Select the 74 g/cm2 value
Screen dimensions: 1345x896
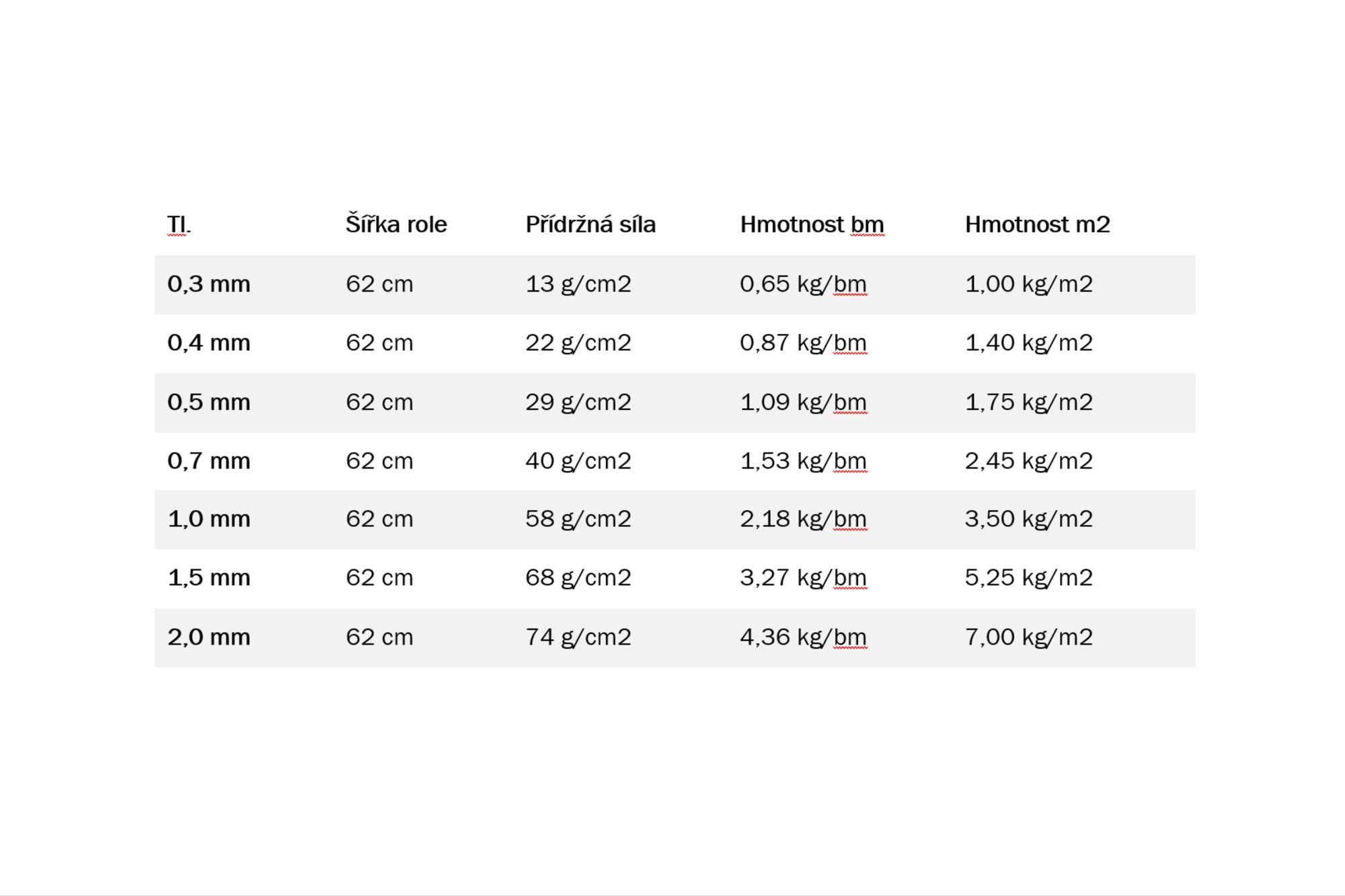point(578,638)
